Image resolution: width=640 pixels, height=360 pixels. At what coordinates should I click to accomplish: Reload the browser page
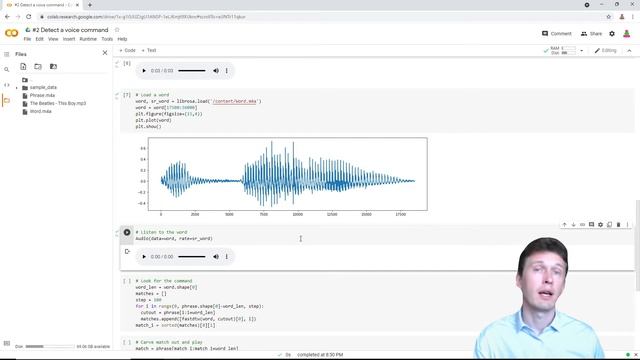coord(29,17)
